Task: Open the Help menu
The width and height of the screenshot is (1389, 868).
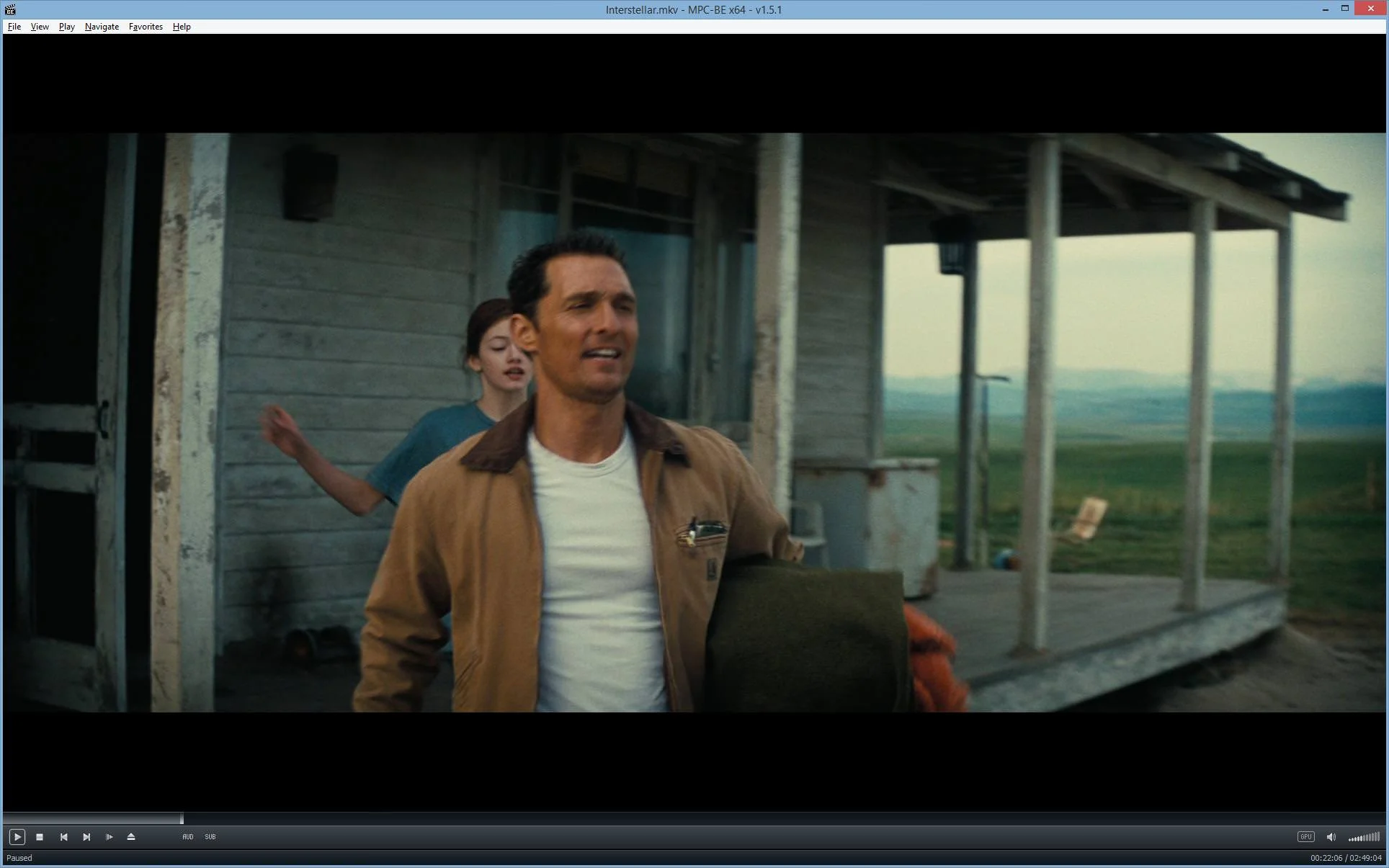Action: (x=182, y=27)
